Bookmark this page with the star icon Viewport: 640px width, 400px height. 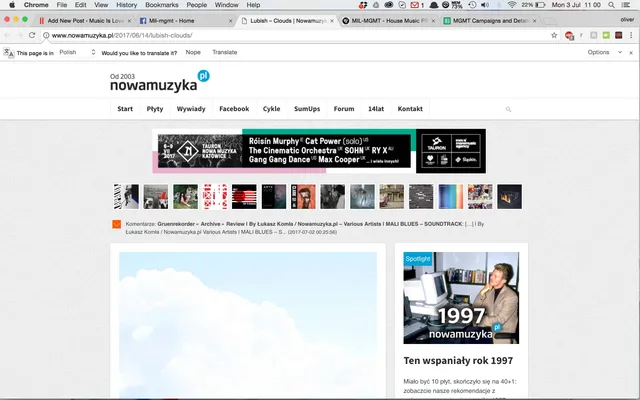(x=554, y=36)
